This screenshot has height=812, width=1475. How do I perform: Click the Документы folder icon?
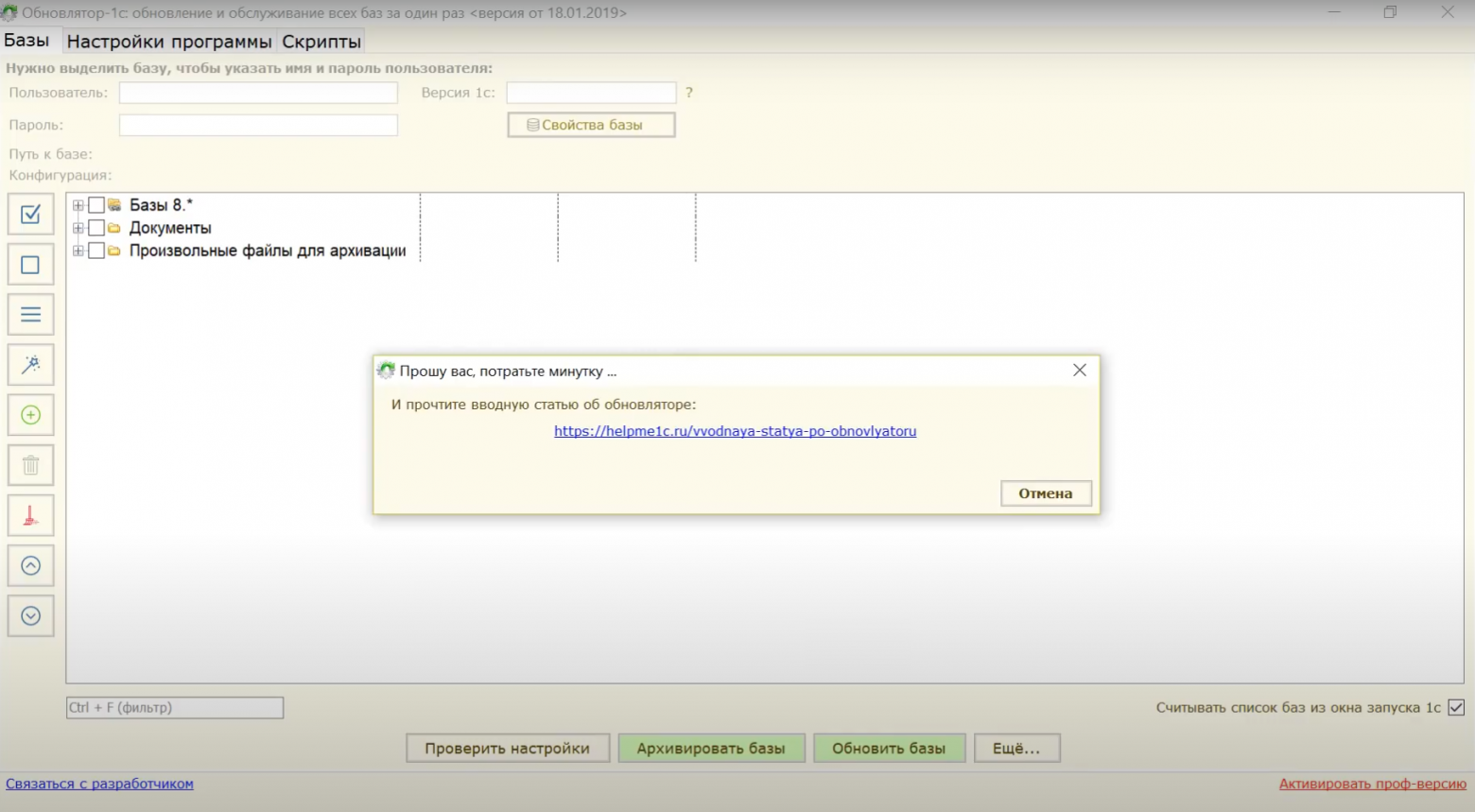tap(114, 228)
